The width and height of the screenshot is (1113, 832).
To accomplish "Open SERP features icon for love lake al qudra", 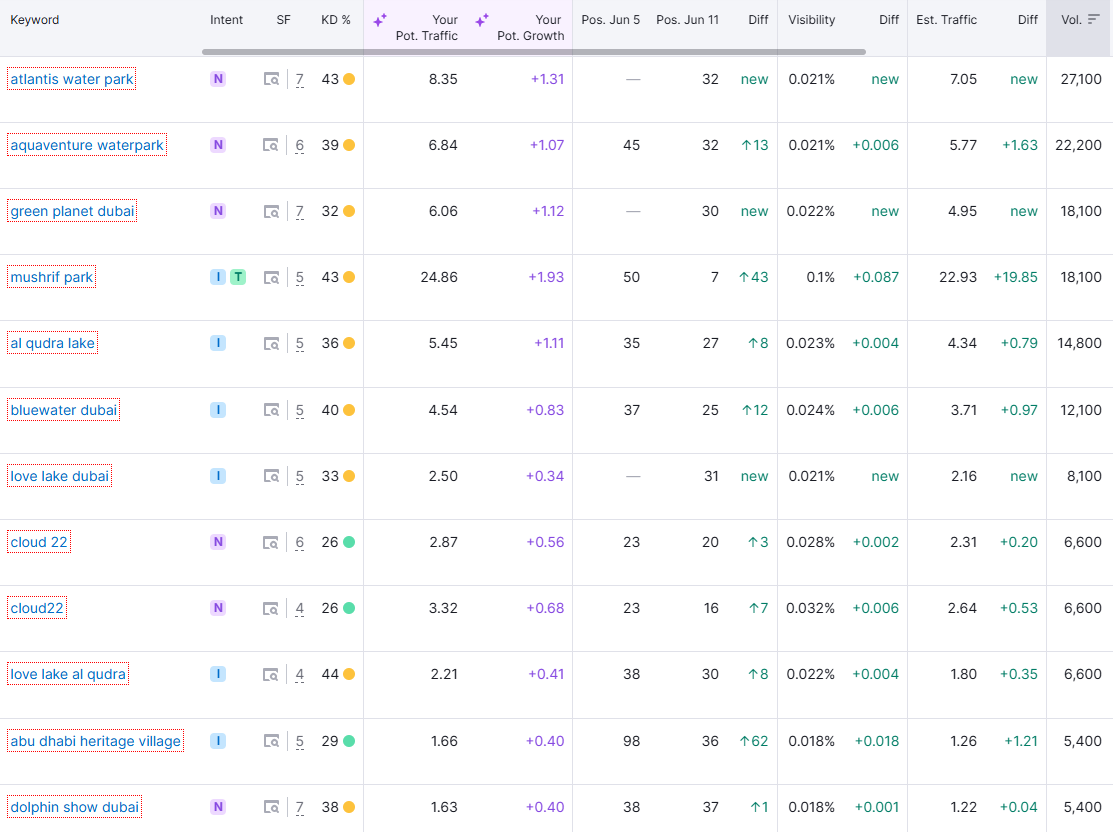I will 271,674.
